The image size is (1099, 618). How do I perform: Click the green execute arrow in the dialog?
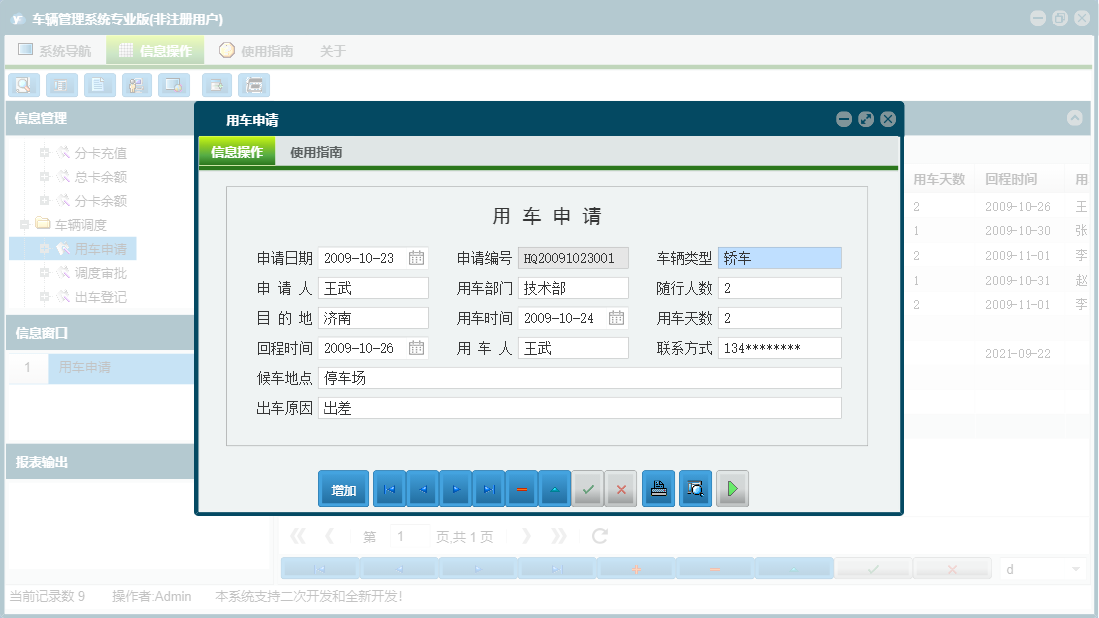(732, 488)
